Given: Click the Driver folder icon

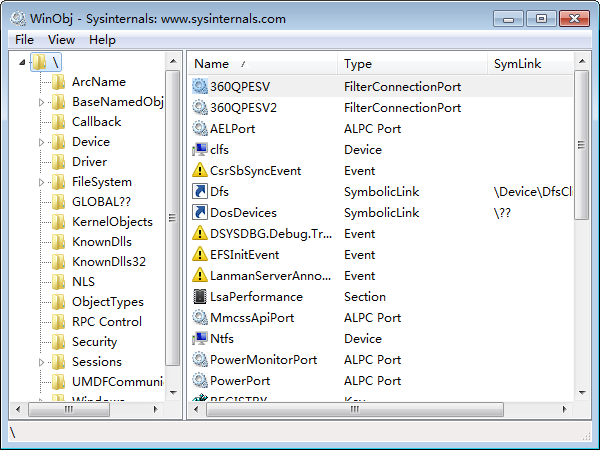Looking at the screenshot, I should click(58, 162).
